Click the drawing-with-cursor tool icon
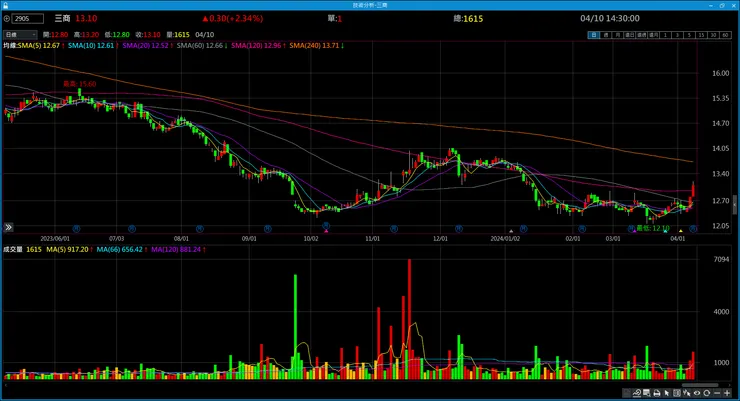The image size is (740, 401). 687,393
